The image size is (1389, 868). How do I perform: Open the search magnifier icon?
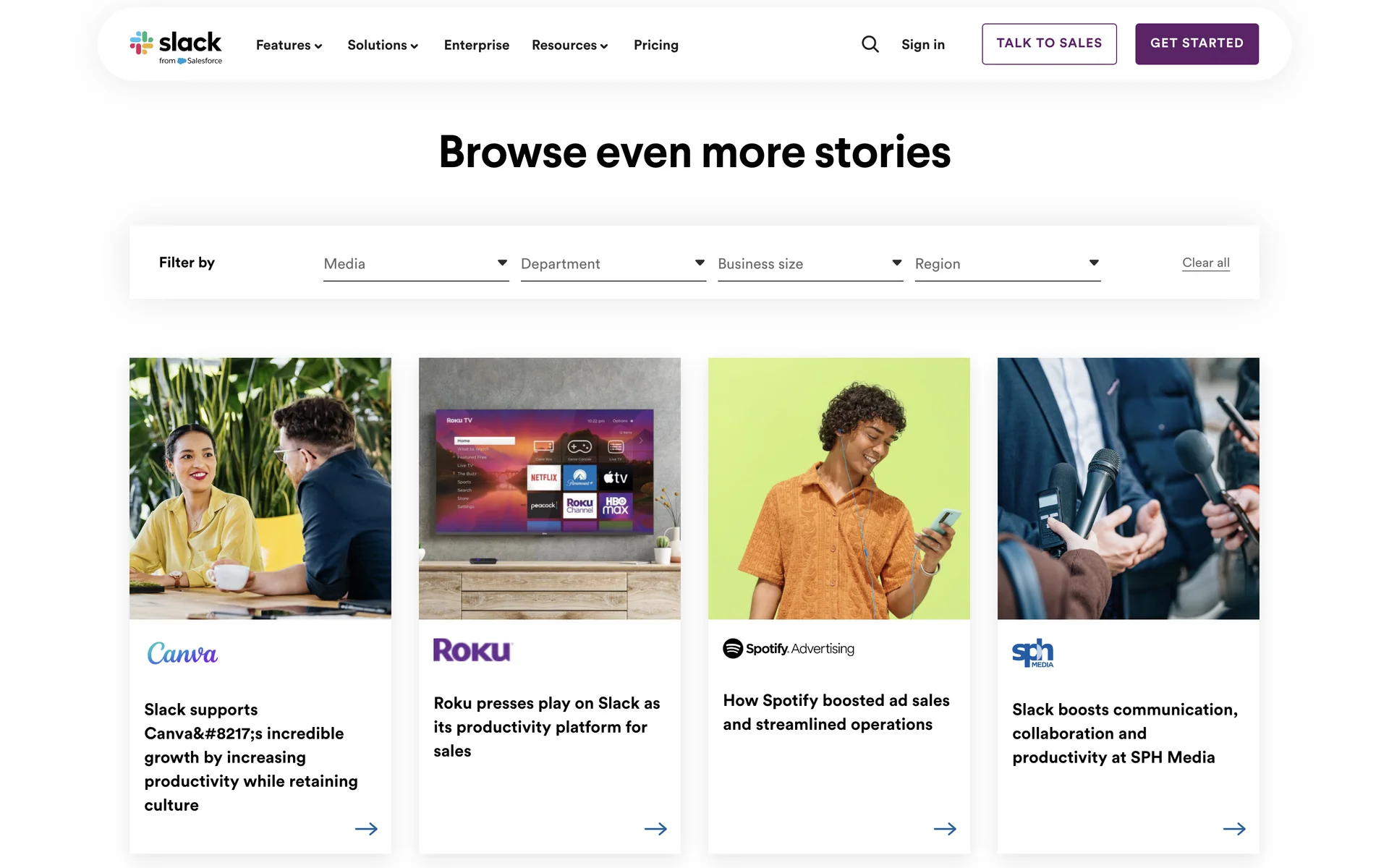coord(870,44)
